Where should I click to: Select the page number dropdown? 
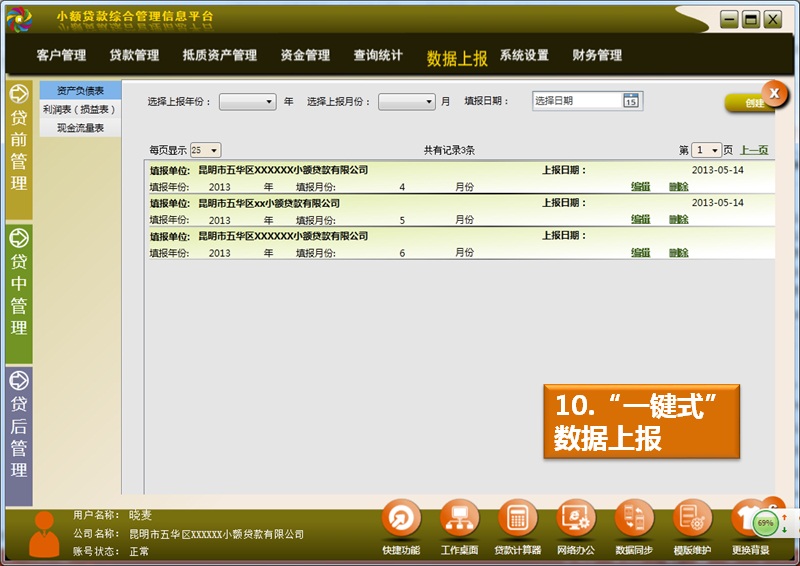707,150
